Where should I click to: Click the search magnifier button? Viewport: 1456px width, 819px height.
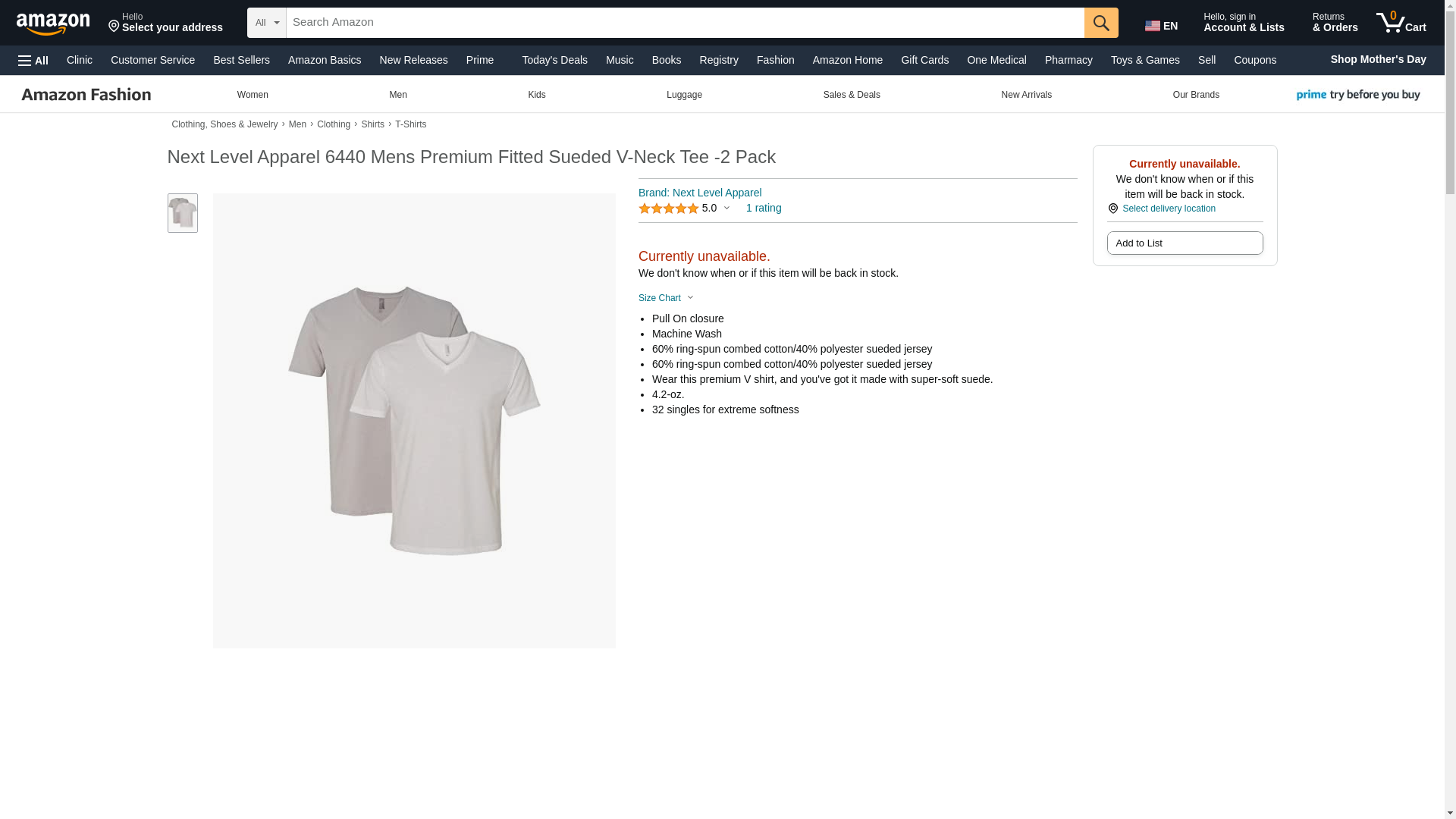point(1100,23)
